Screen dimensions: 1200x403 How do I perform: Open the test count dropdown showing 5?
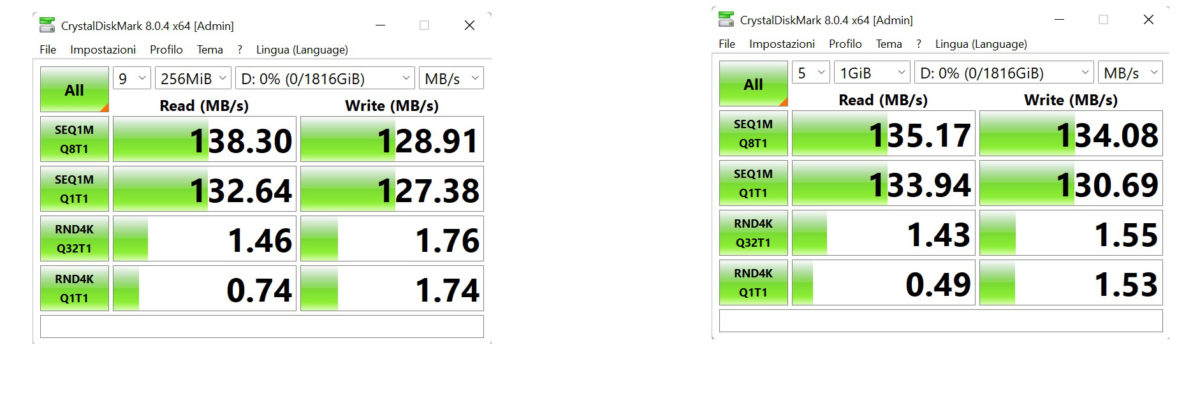coord(811,73)
